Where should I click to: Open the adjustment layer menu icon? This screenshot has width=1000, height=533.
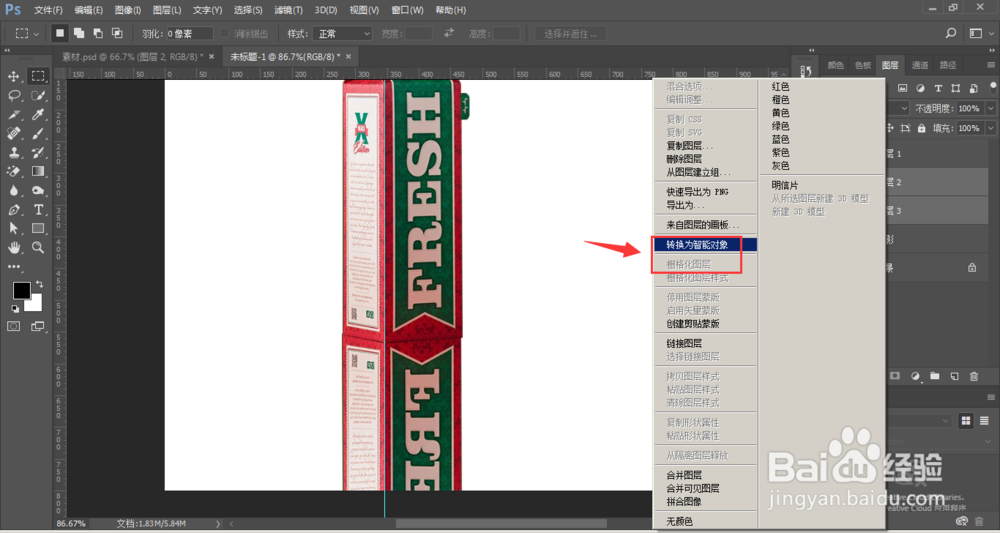pos(915,376)
